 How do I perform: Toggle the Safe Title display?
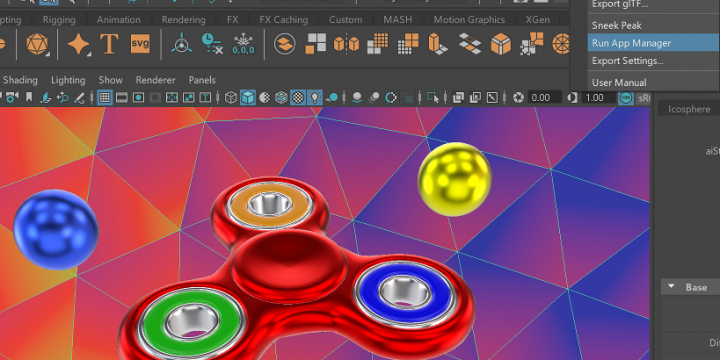[189, 97]
